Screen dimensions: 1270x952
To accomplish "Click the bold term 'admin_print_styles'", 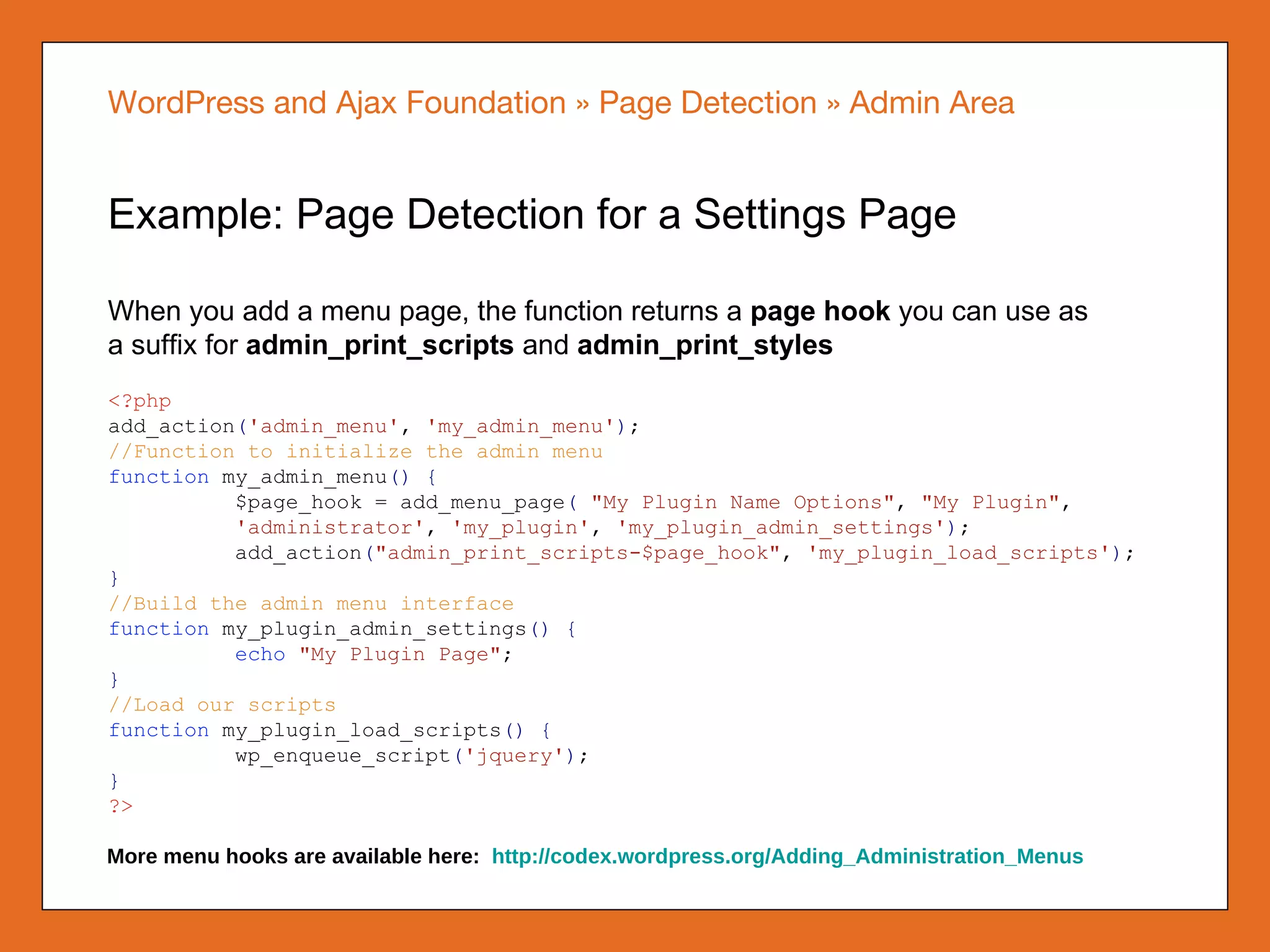I will (704, 345).
